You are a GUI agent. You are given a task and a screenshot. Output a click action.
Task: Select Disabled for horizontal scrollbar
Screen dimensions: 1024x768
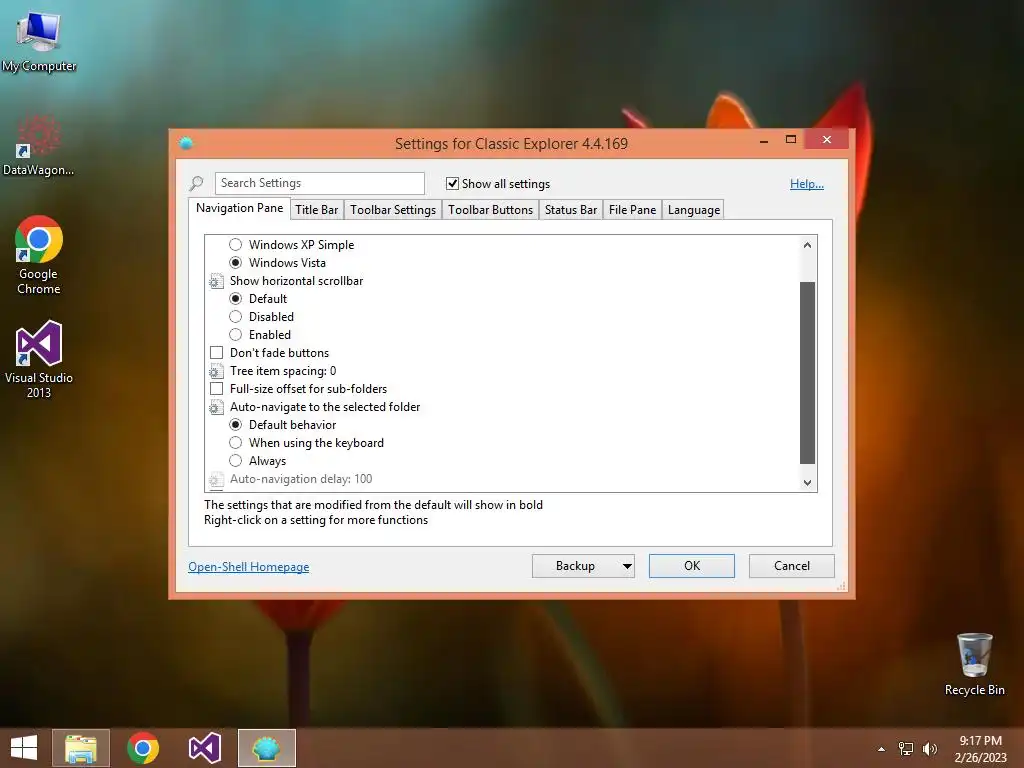[236, 317]
